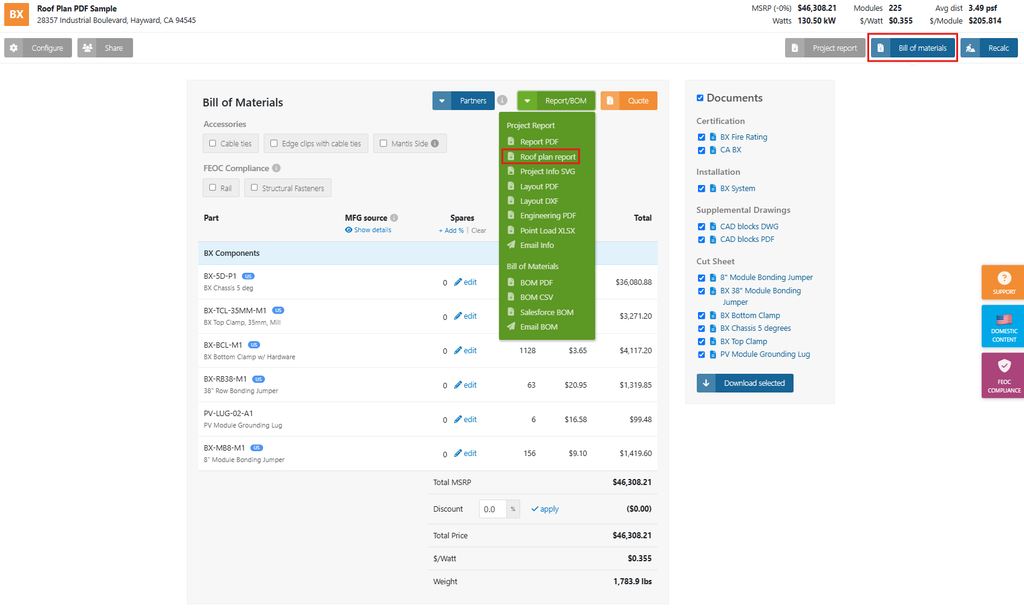Click the $46,308.21 Total Price value
Image resolution: width=1024 pixels, height=609 pixels.
632,535
